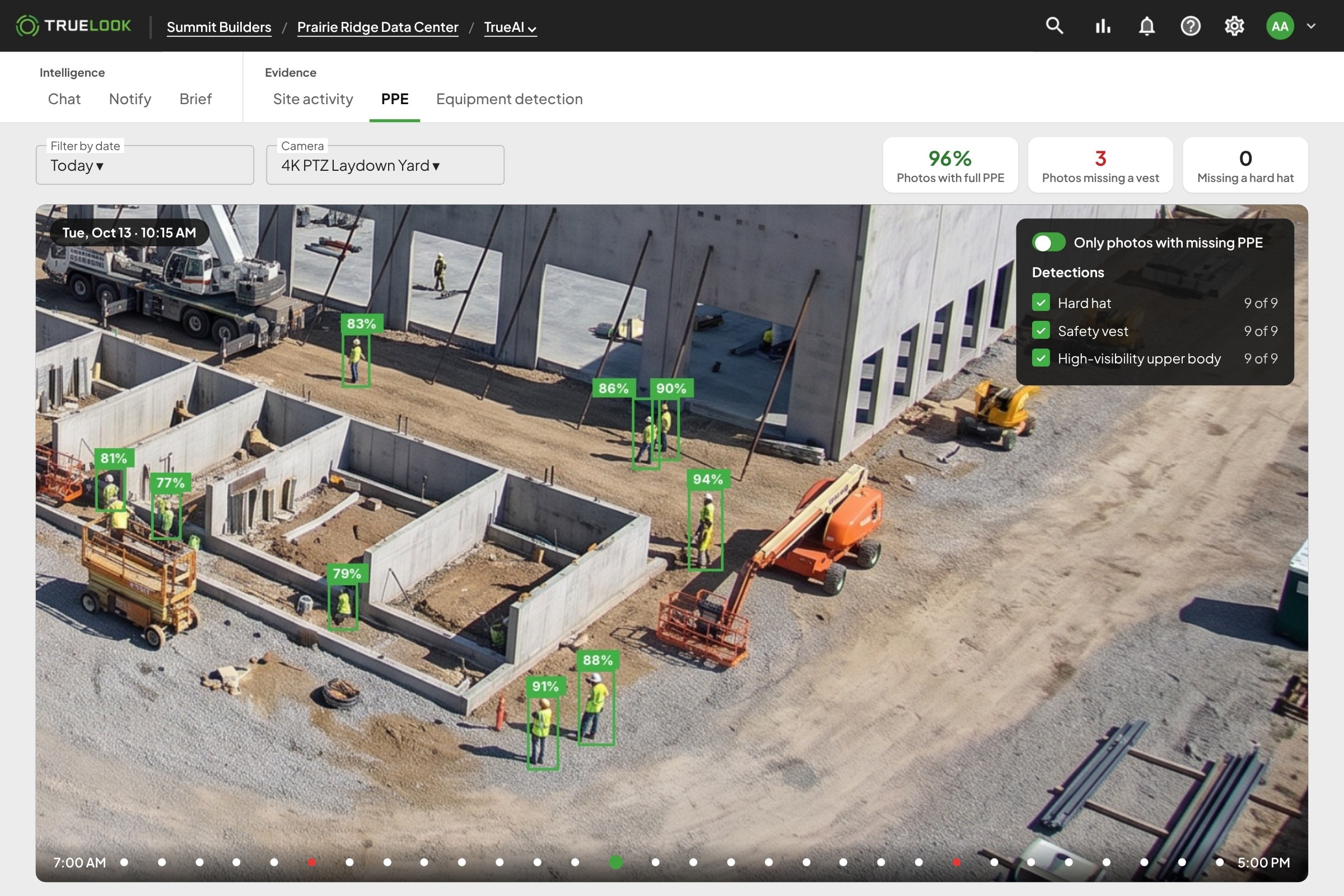Open the TrueAI breadcrumb dropdown
This screenshot has height=896, width=1344.
[x=510, y=27]
